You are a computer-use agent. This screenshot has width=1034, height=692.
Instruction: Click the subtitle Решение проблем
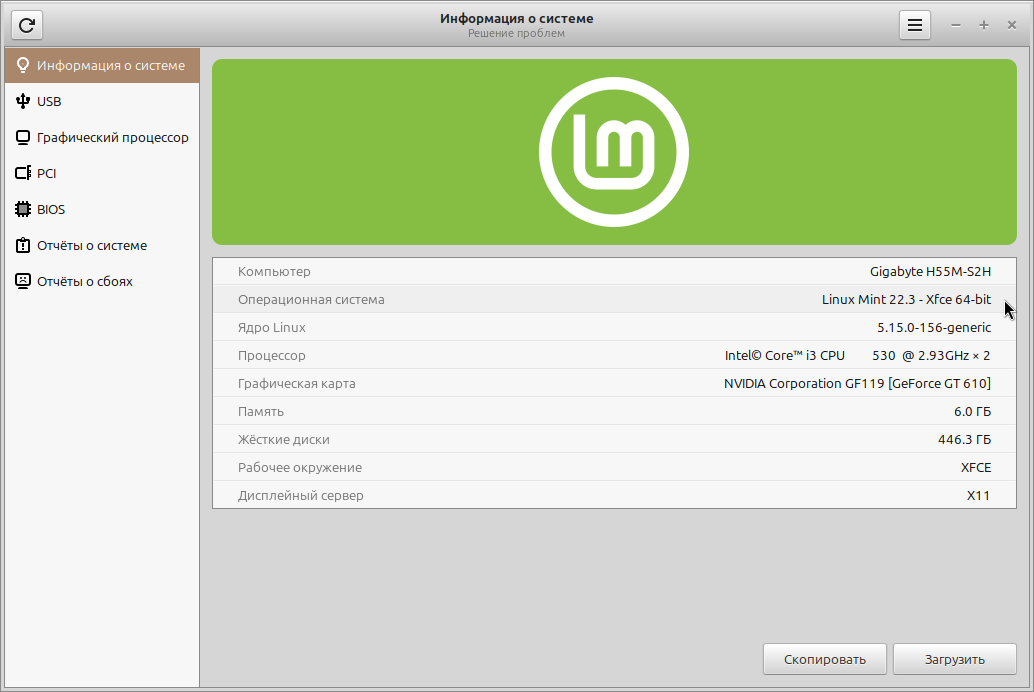pos(516,33)
